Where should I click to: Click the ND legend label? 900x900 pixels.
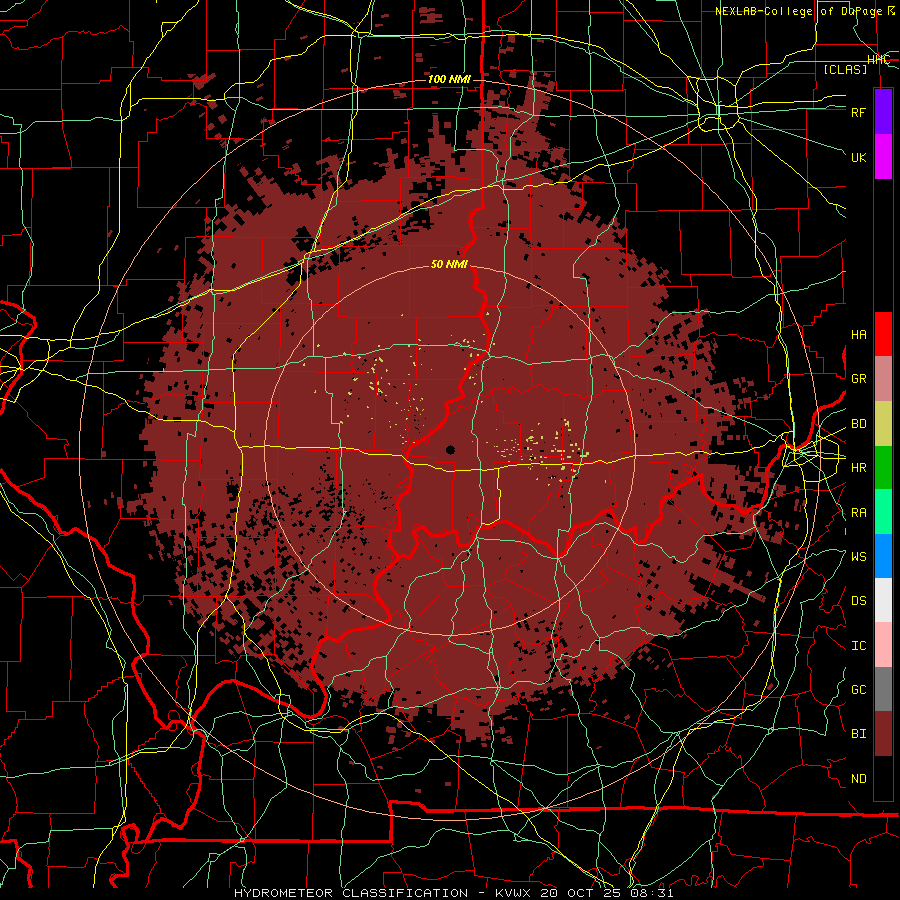point(859,779)
